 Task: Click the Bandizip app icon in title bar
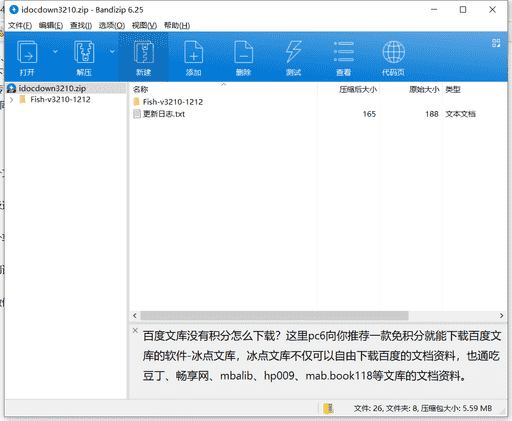pos(14,10)
